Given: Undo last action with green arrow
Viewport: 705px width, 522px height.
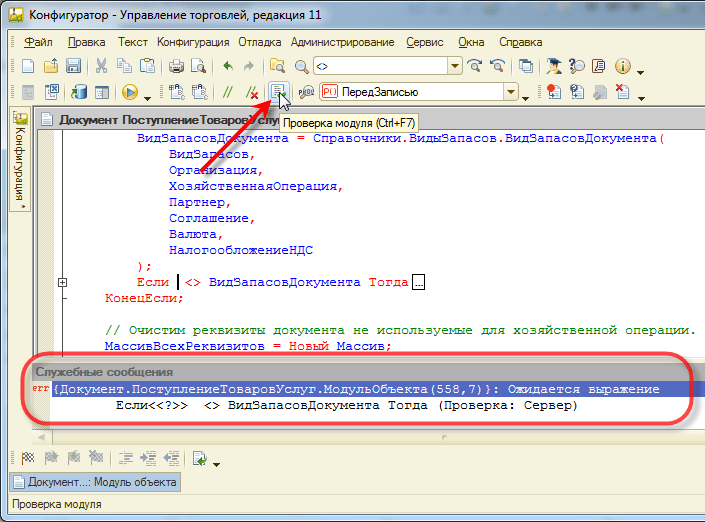Looking at the screenshot, I should tap(228, 66).
